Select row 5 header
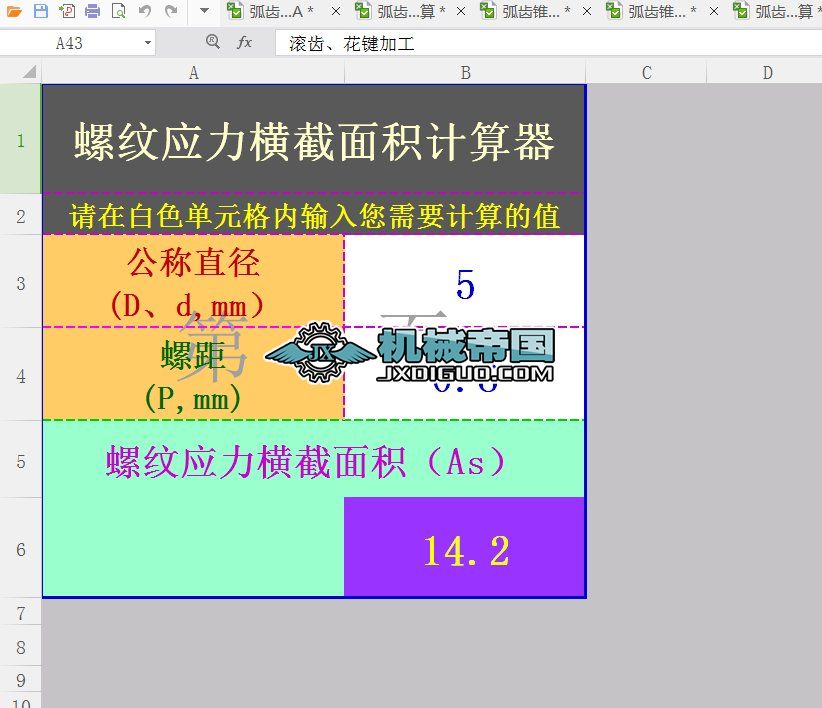 pos(20,460)
